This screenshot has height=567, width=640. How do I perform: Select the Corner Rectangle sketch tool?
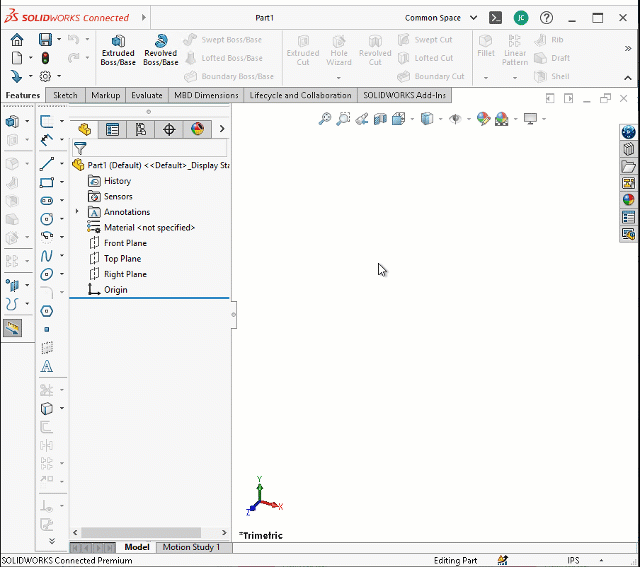pos(47,182)
